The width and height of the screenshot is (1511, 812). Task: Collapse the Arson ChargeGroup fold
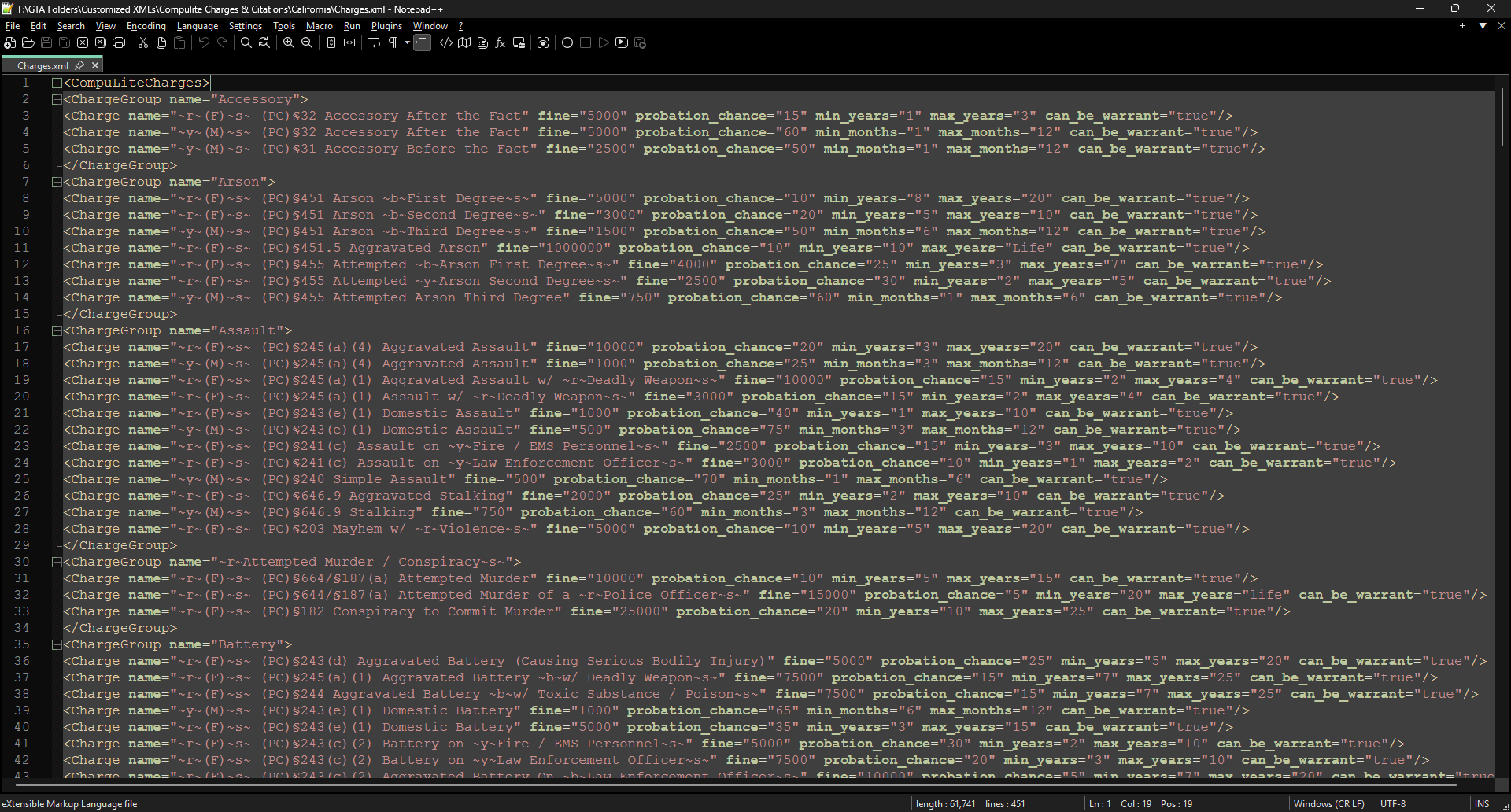[x=57, y=182]
